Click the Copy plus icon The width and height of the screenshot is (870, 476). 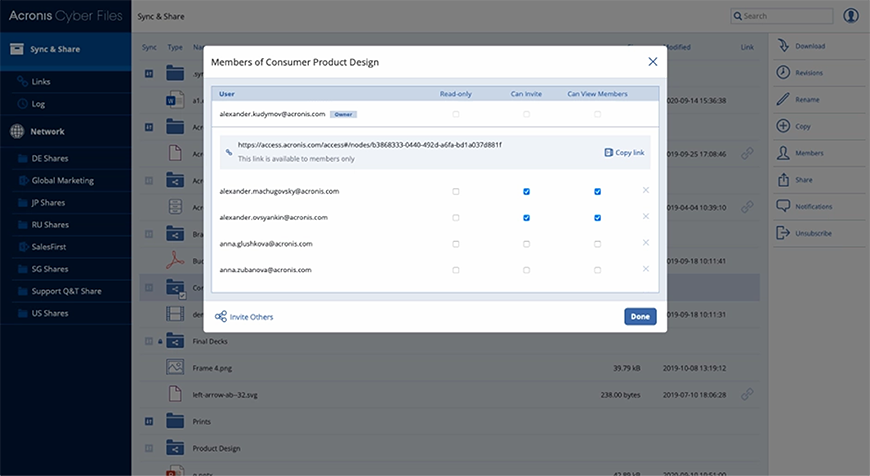coord(783,126)
